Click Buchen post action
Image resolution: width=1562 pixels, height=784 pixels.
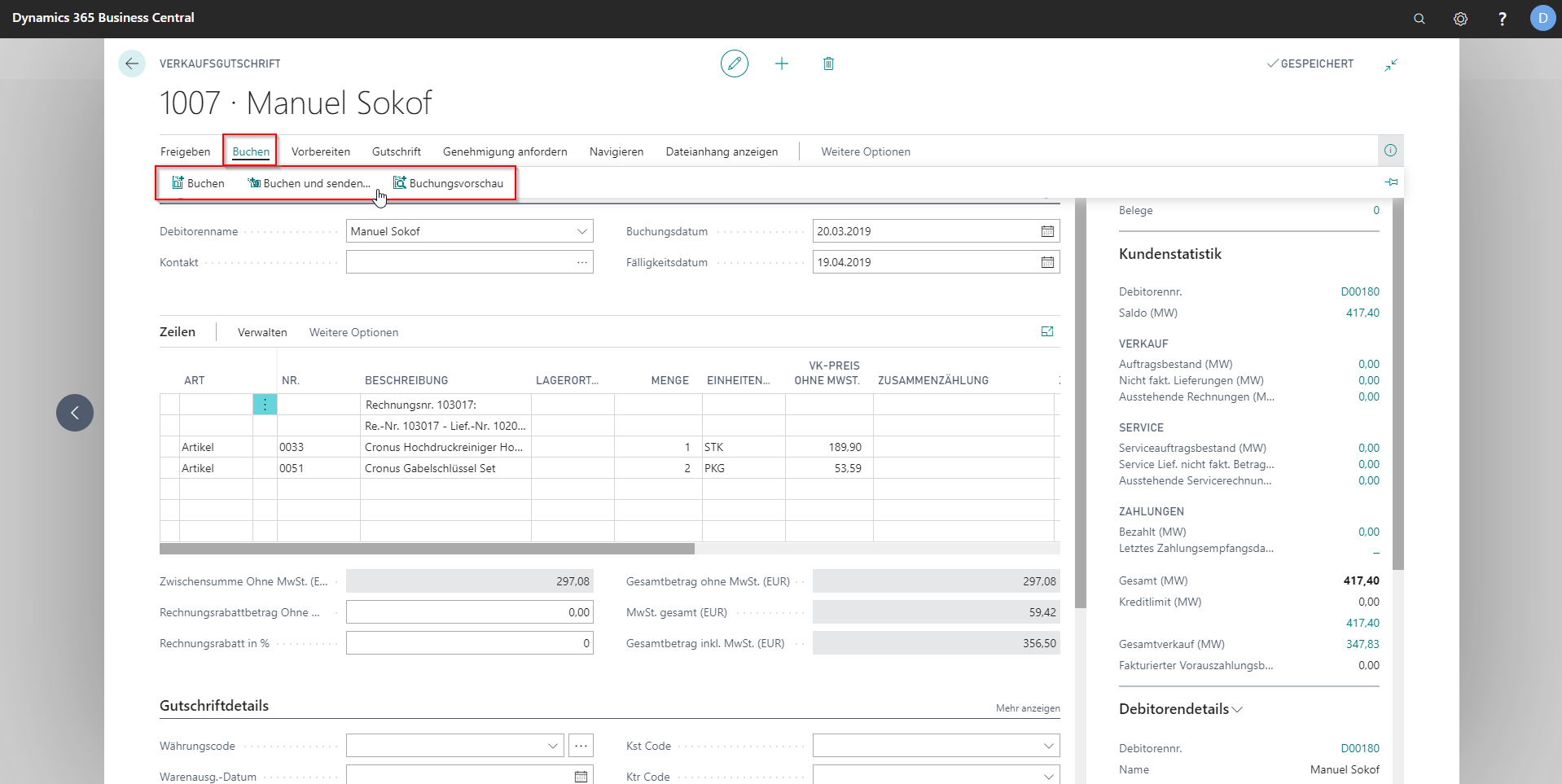(198, 183)
